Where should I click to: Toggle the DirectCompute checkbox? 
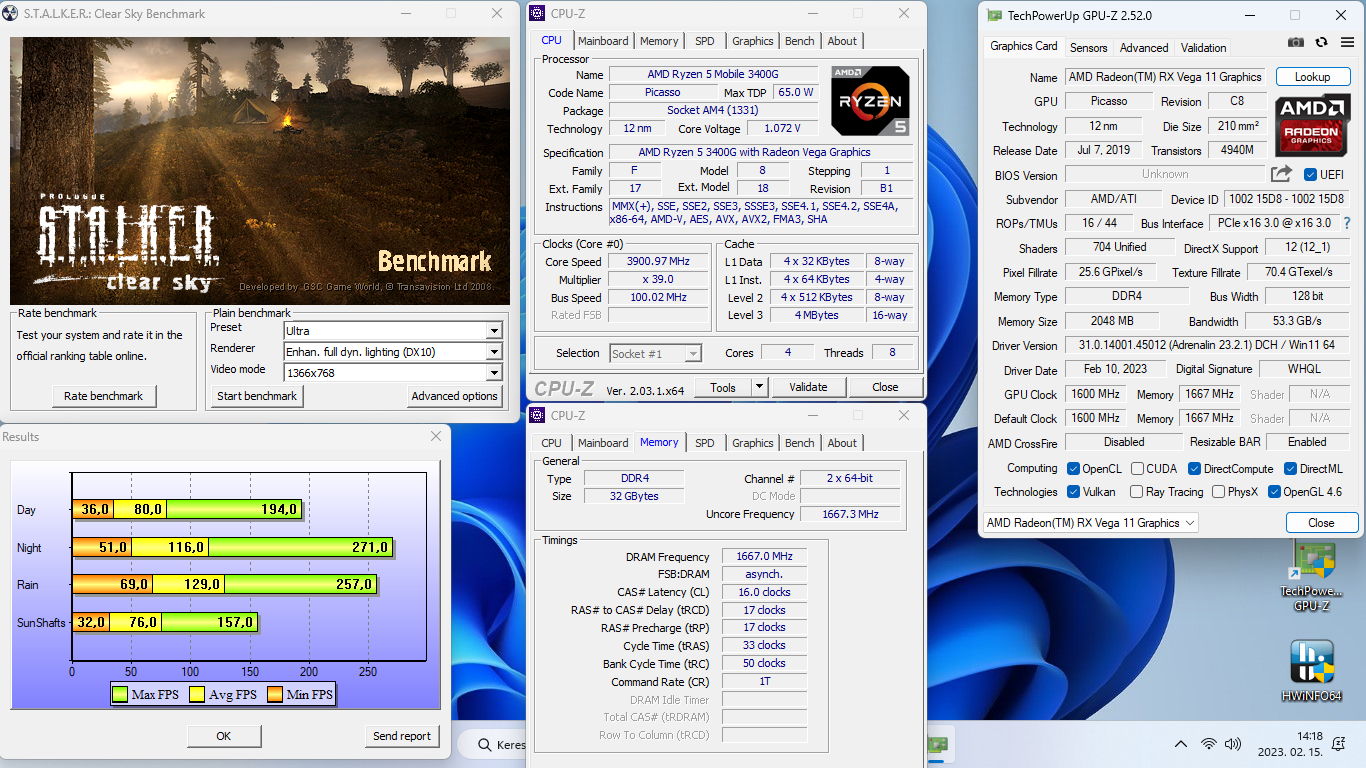[1194, 469]
